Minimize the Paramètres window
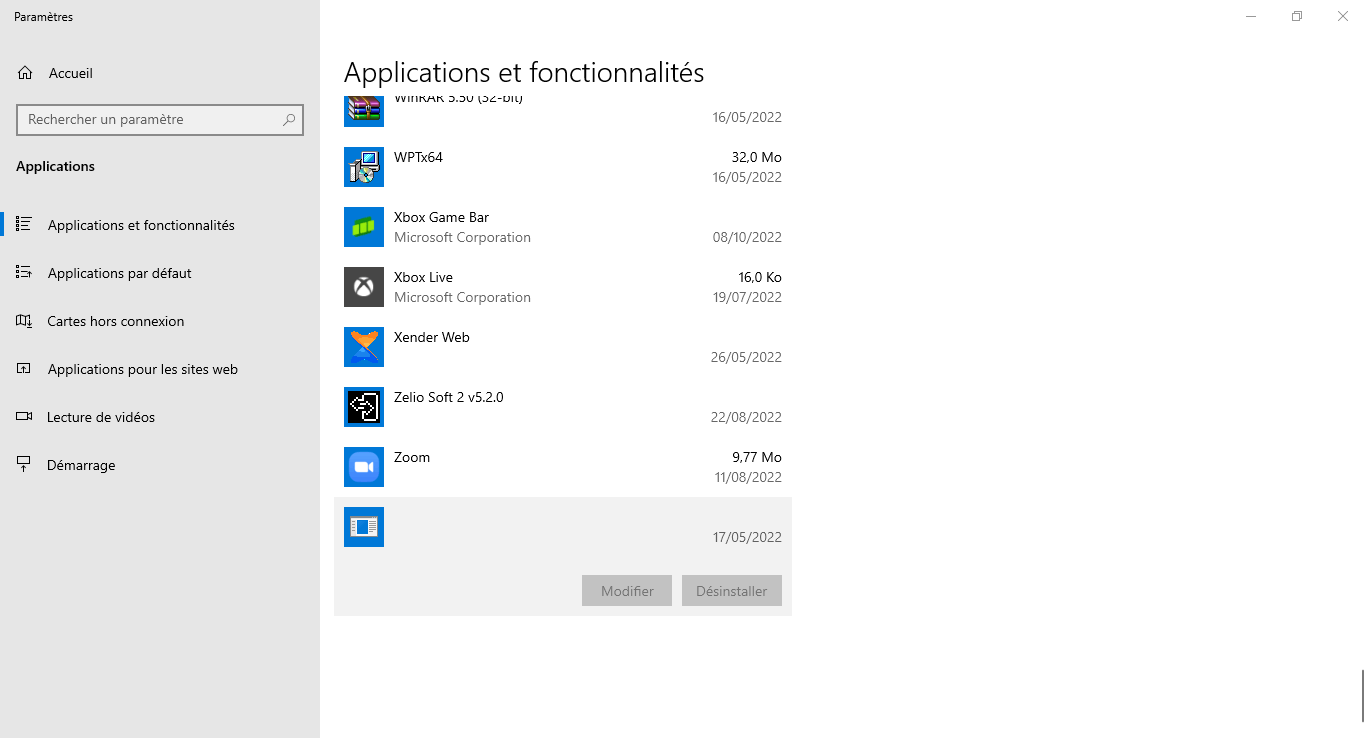 [x=1251, y=16]
